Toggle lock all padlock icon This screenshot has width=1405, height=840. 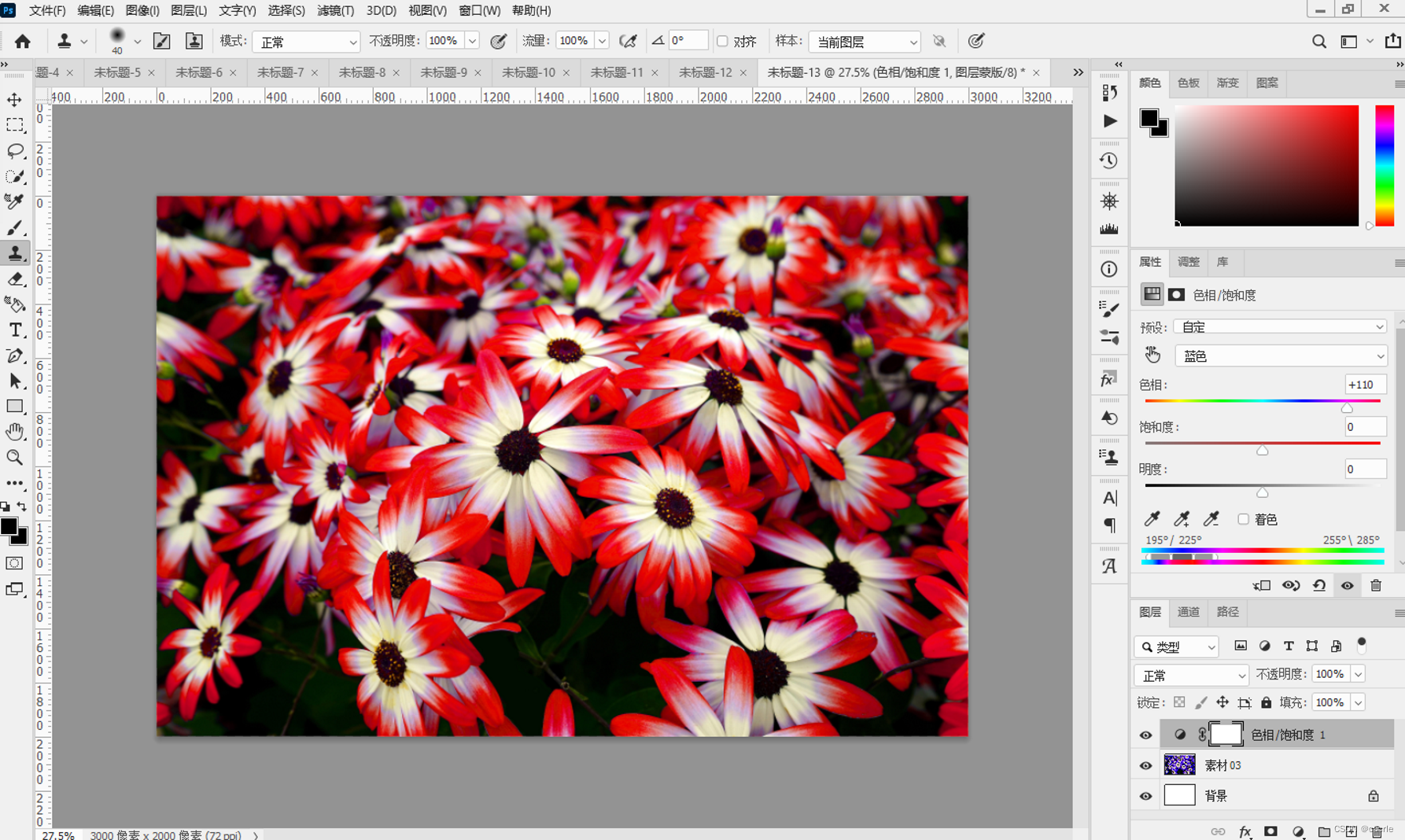click(x=1266, y=702)
